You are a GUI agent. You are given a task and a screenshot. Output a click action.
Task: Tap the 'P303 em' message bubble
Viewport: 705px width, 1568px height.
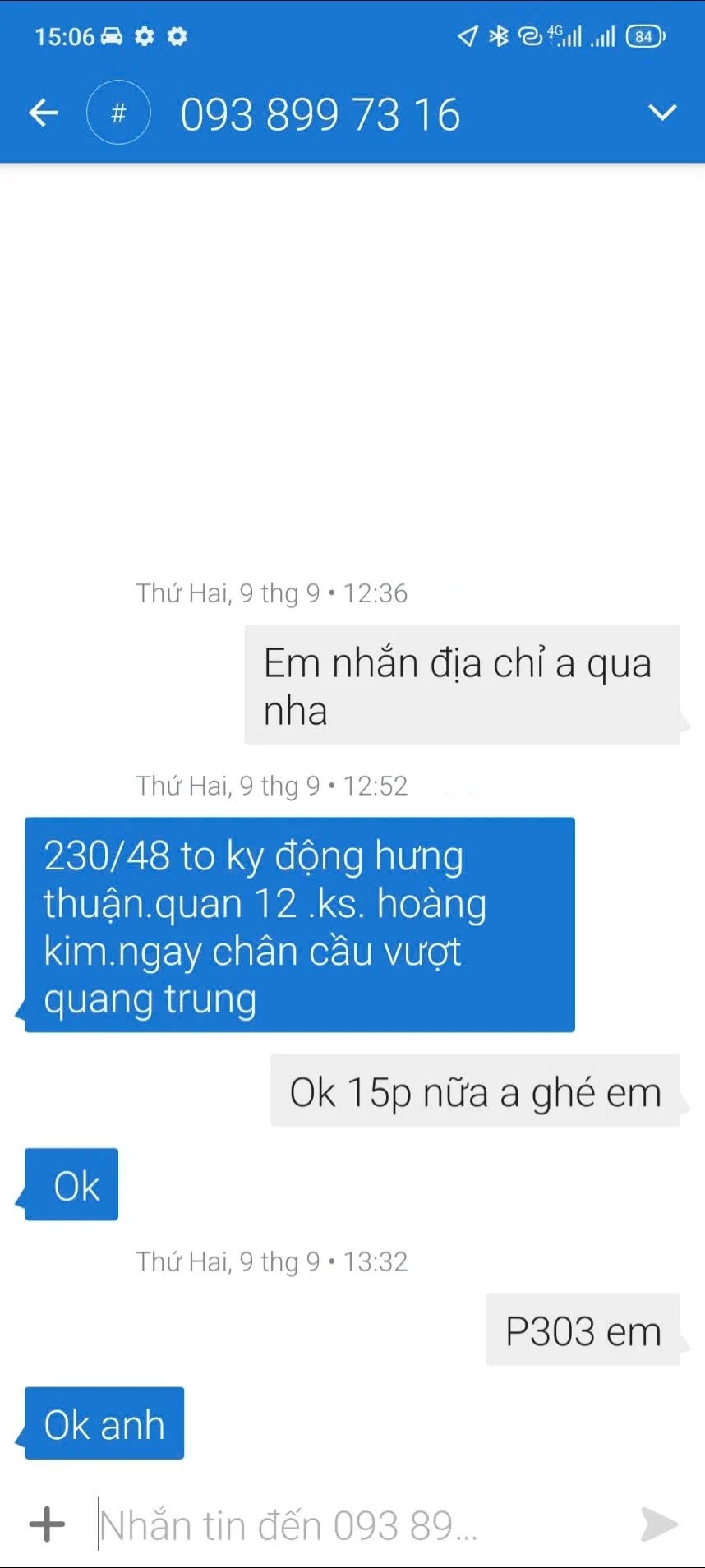point(583,1330)
